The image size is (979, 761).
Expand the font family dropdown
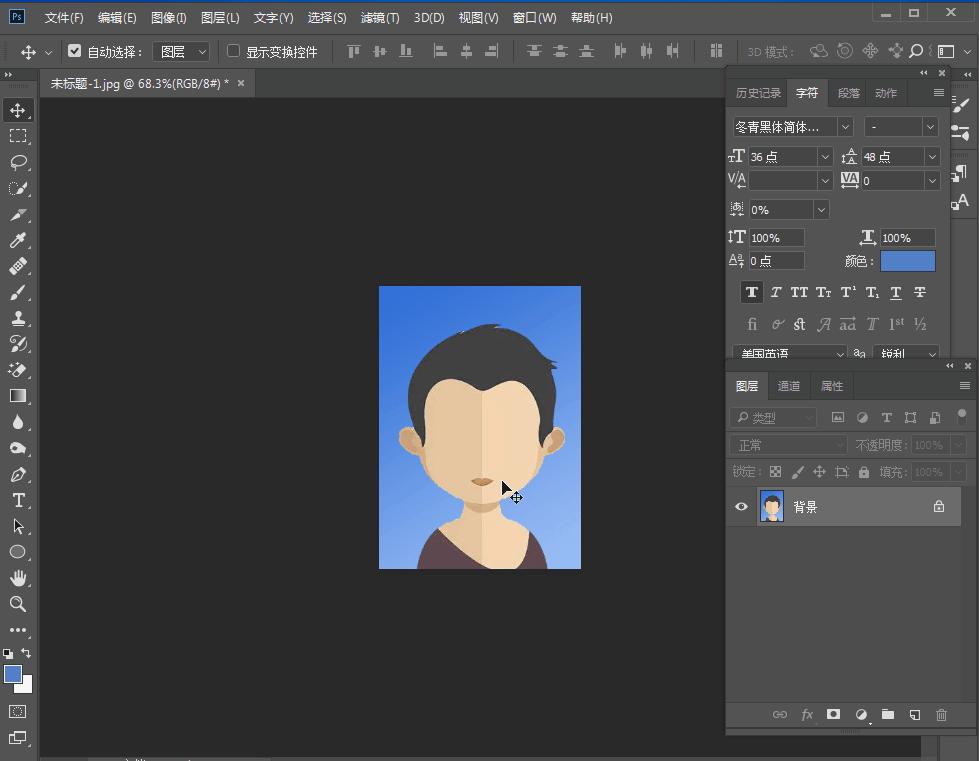point(845,127)
